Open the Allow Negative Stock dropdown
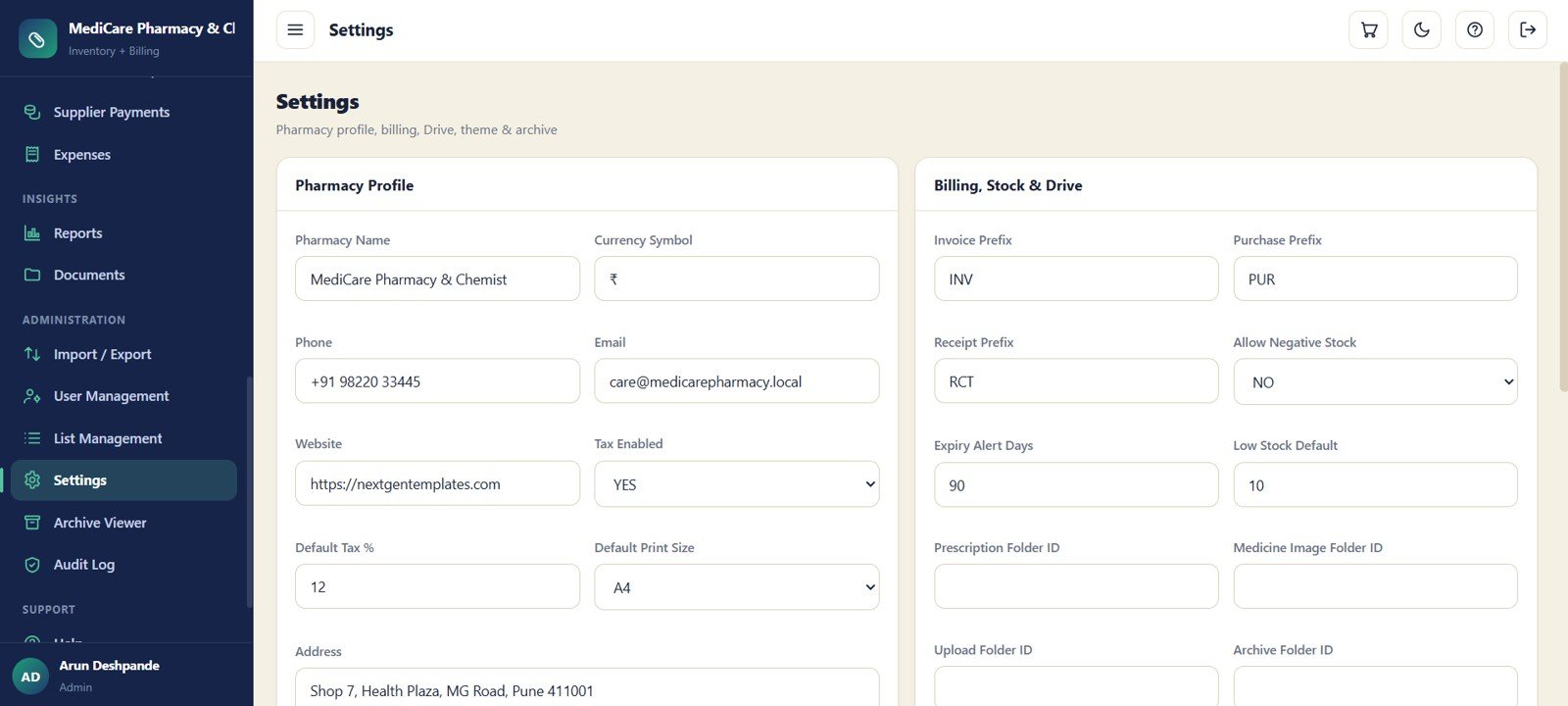Image resolution: width=1568 pixels, height=706 pixels. [x=1375, y=381]
